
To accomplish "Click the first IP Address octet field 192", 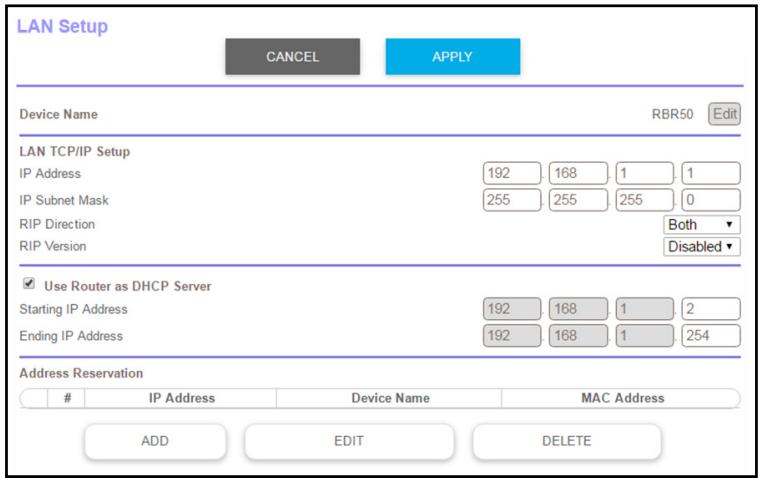I will coord(512,173).
